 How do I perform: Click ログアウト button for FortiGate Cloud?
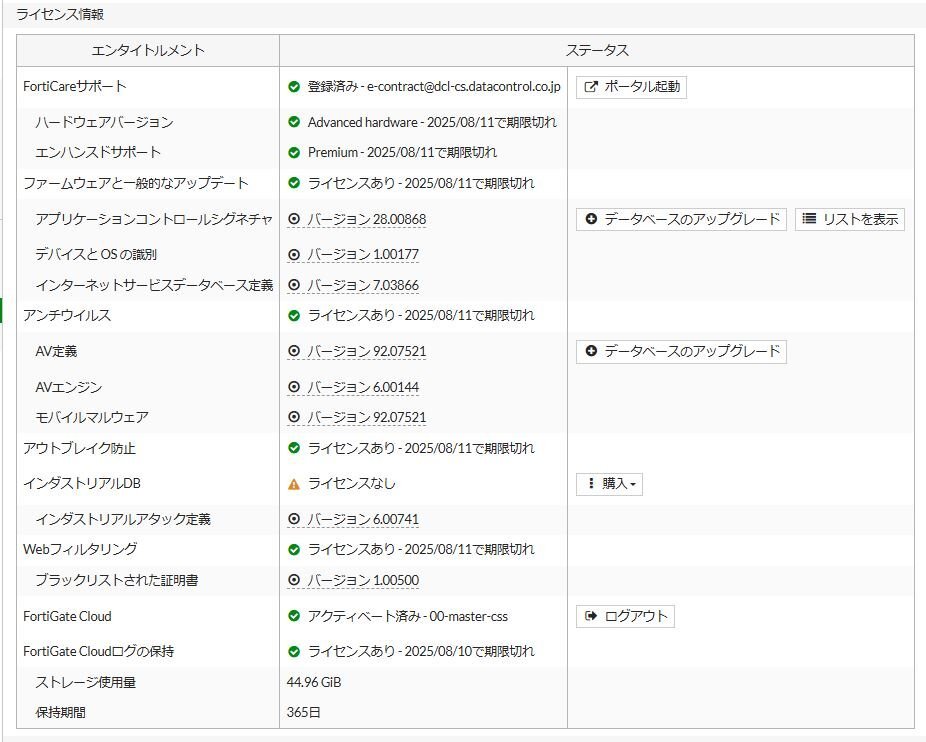pos(625,616)
